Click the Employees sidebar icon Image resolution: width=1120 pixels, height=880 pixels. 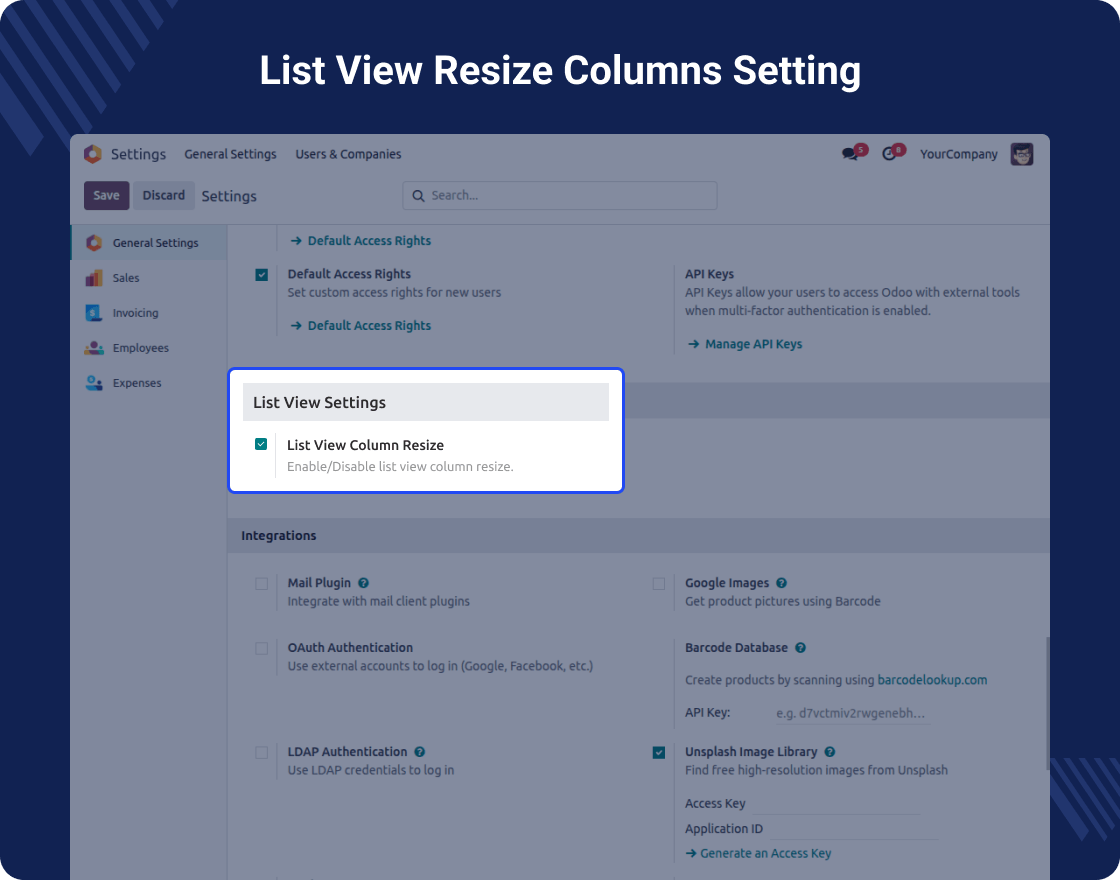click(94, 348)
